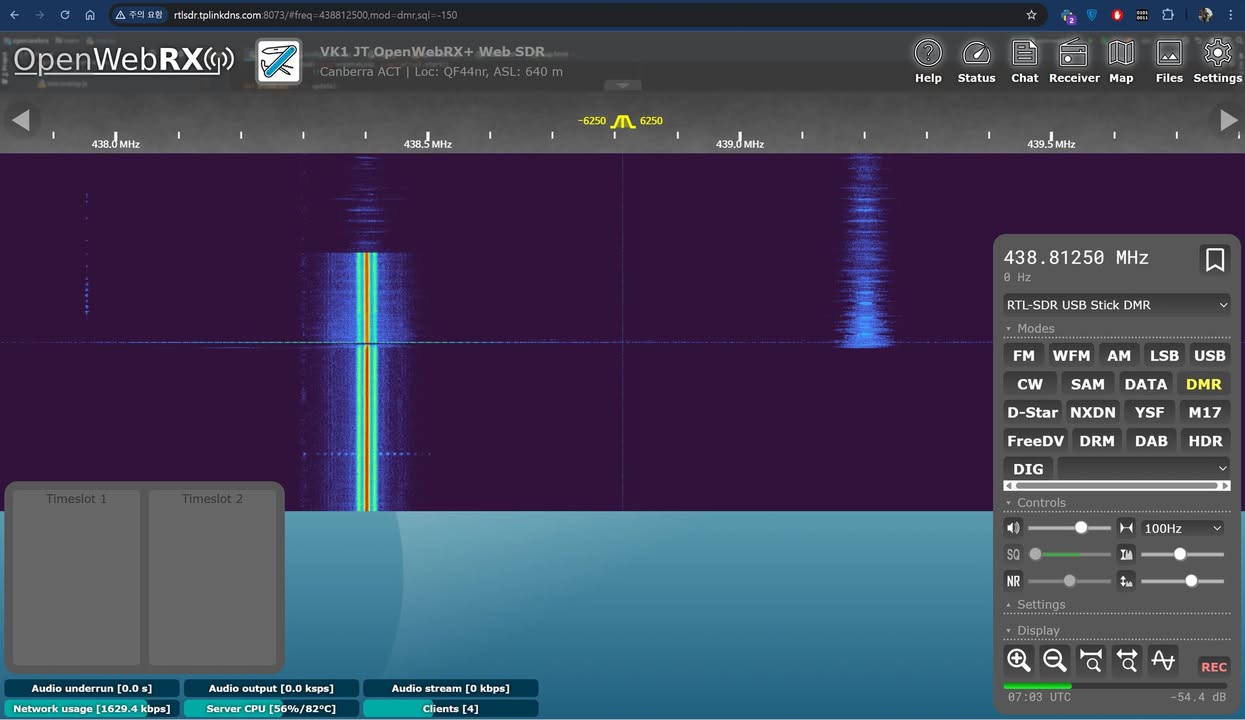Open the 100Hz tuning step dropdown

click(x=1181, y=528)
